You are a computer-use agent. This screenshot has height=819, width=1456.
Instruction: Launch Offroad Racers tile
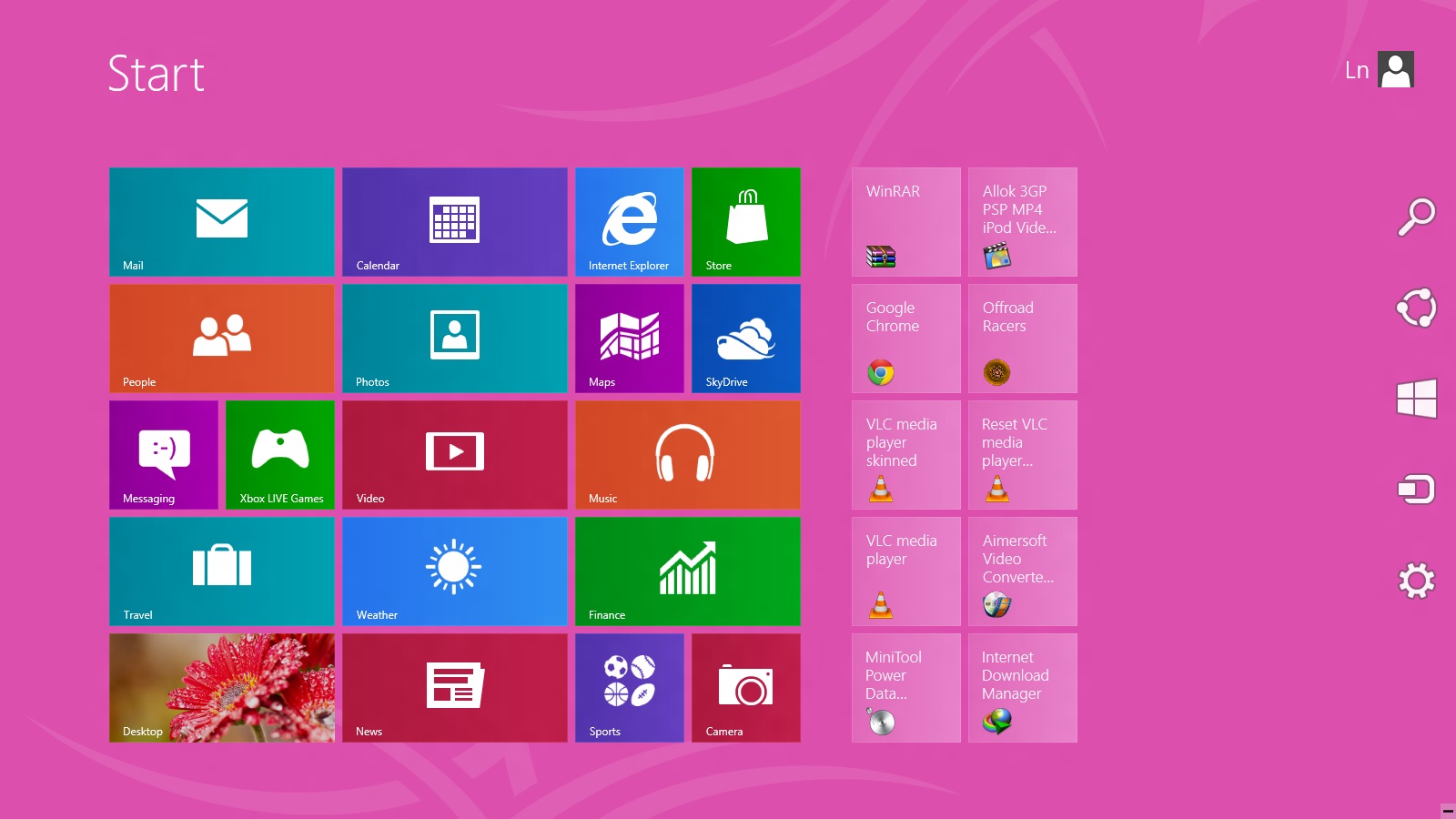(1023, 339)
